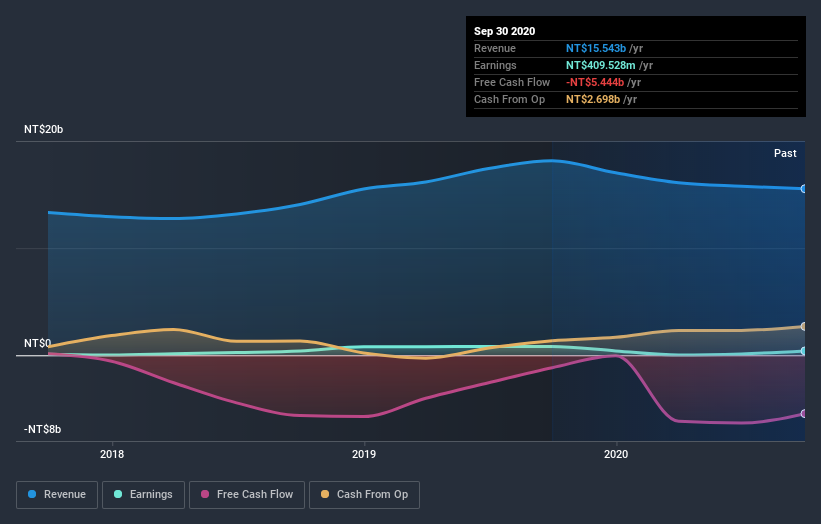Click the Earnings row label in tooltip
Screen dimensions: 821x524
(495, 65)
